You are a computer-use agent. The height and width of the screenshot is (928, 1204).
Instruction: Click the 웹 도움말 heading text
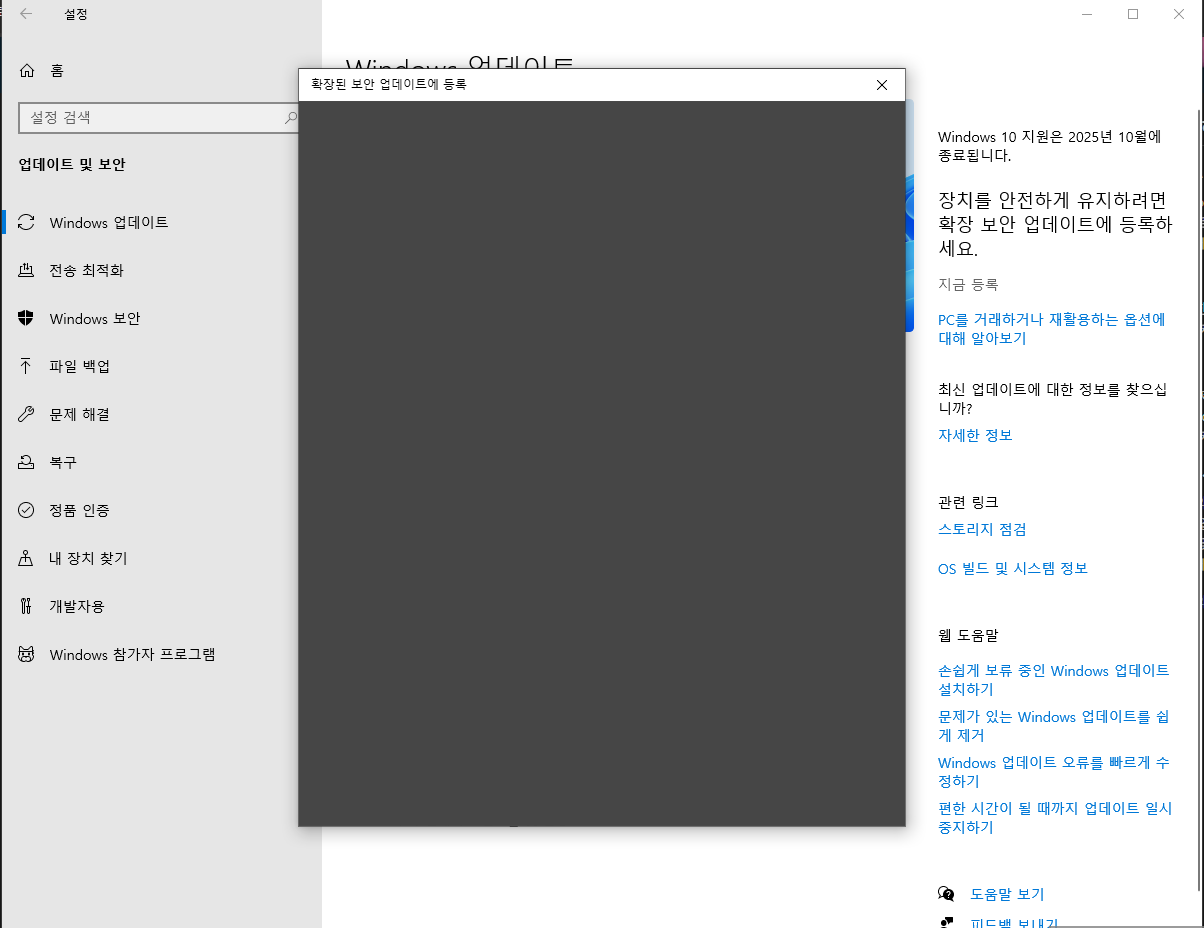[968, 635]
